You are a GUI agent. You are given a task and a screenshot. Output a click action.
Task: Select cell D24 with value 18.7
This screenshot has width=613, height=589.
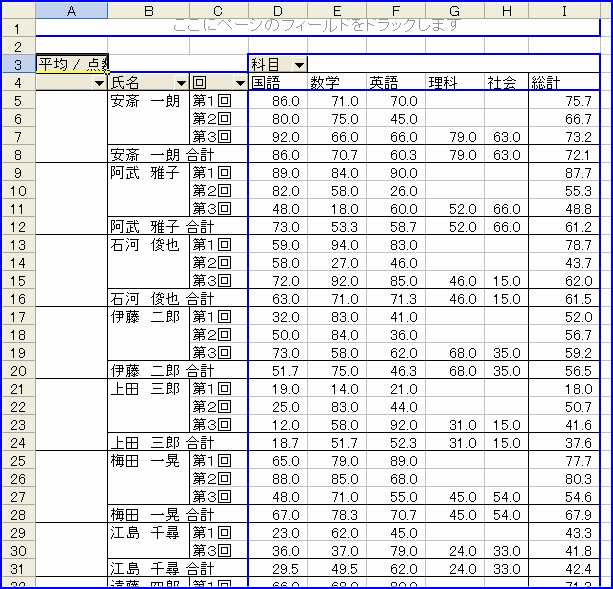point(278,442)
